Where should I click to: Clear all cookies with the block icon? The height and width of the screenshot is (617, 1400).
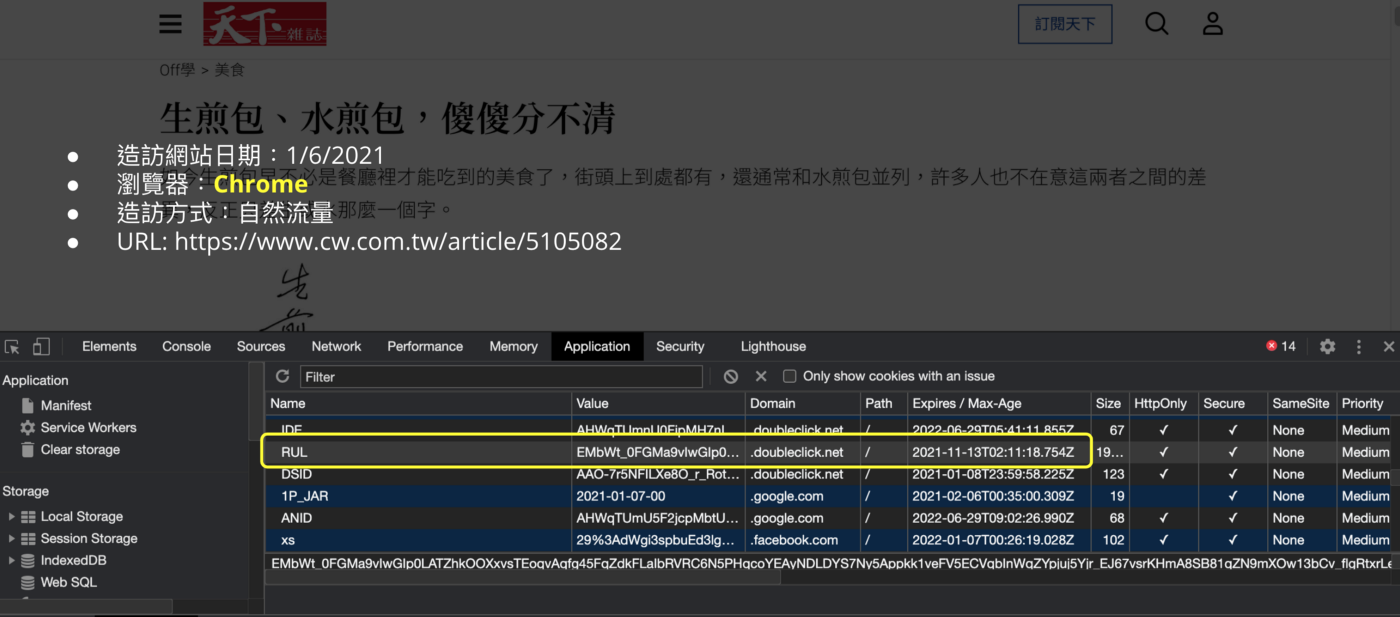pos(731,377)
